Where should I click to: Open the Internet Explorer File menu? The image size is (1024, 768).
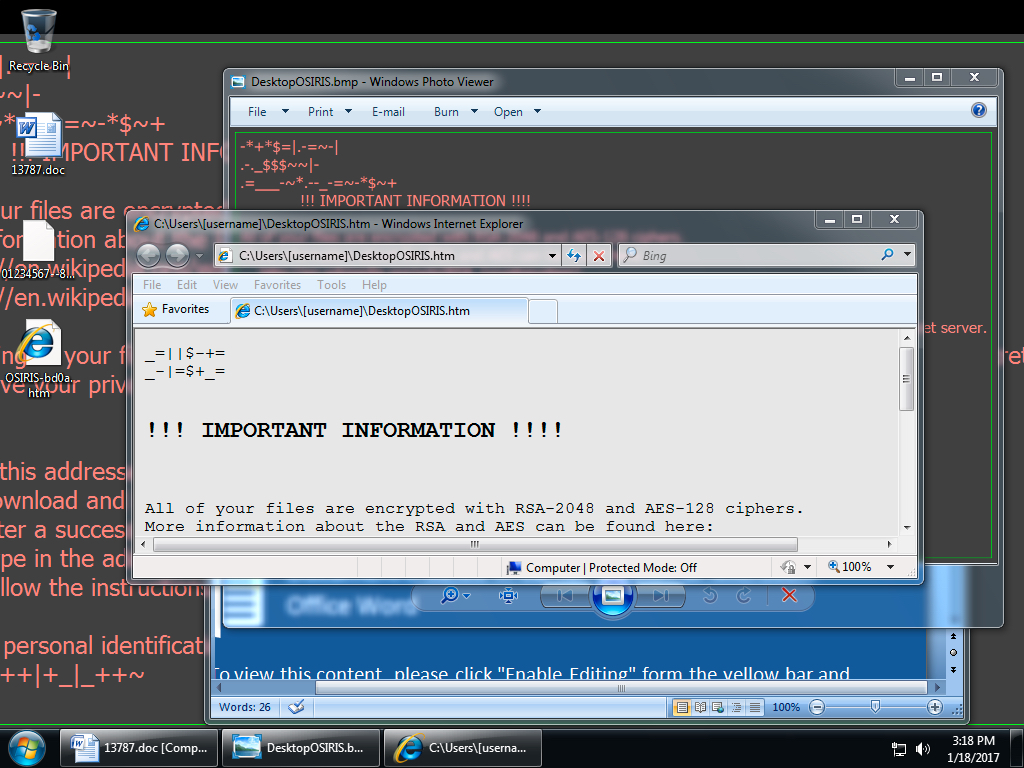click(x=152, y=285)
